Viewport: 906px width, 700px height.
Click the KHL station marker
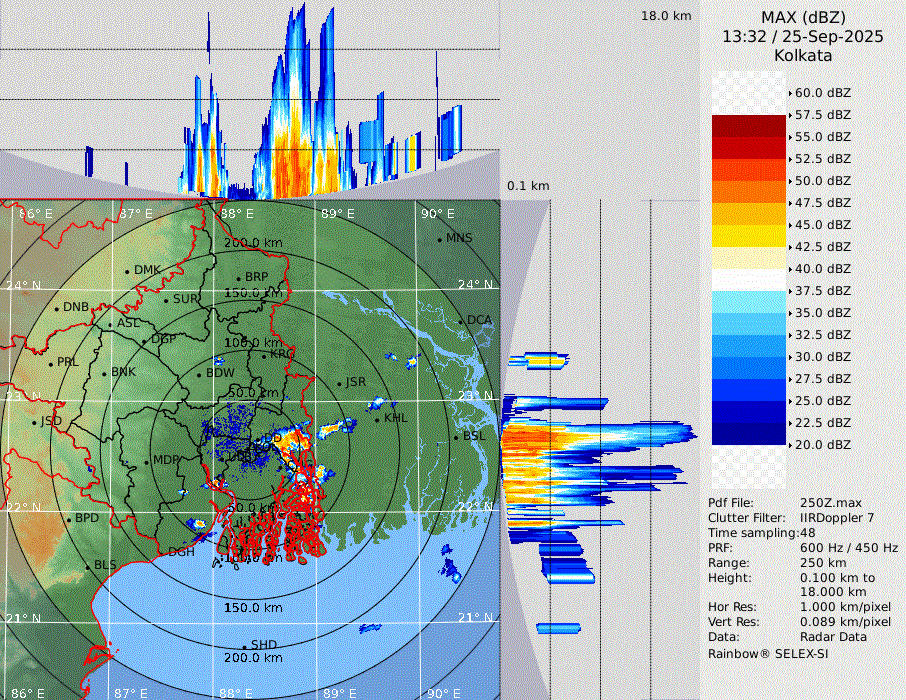point(377,419)
